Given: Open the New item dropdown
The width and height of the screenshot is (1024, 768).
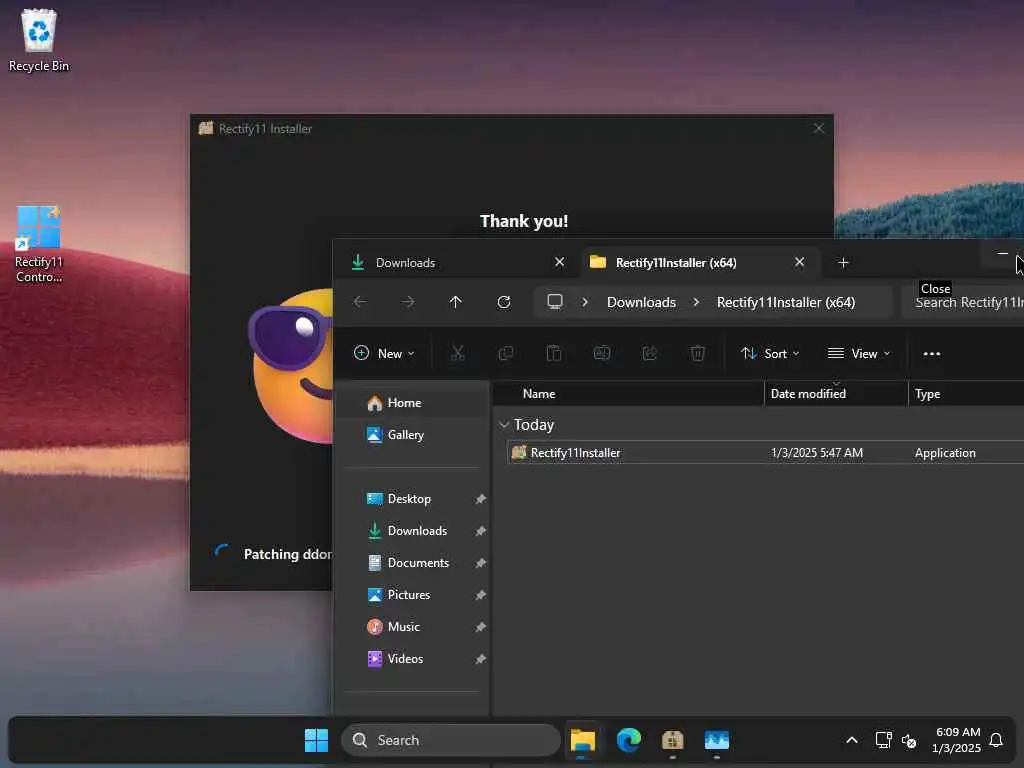Looking at the screenshot, I should (384, 353).
